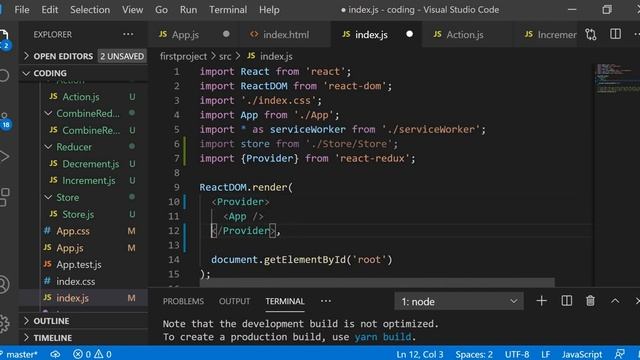The height and width of the screenshot is (360, 640).
Task: Click the Open Changes compare icon
Action: [591, 34]
